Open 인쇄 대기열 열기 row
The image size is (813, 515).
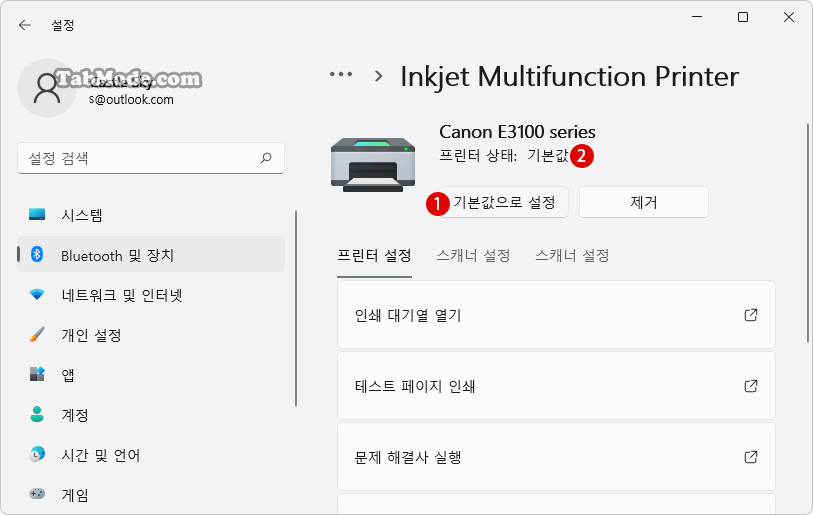(556, 315)
